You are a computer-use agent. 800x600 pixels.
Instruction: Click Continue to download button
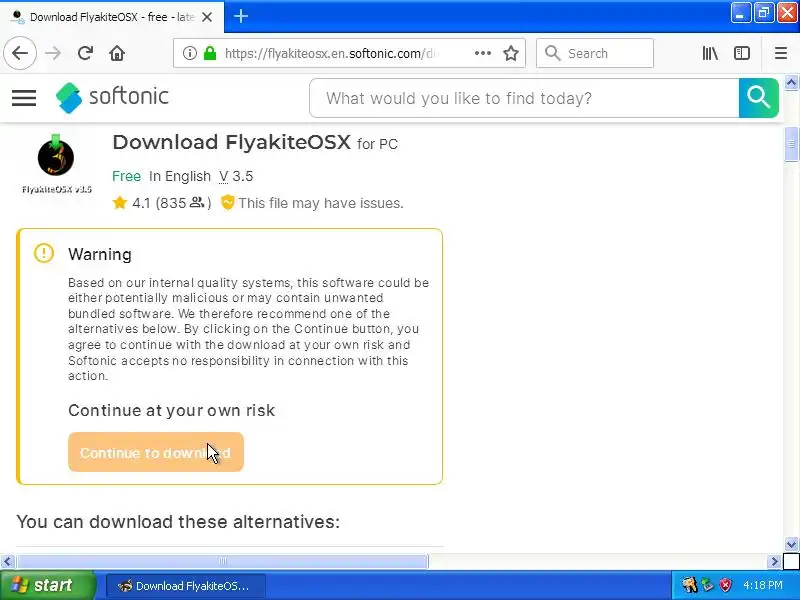pyautogui.click(x=156, y=452)
